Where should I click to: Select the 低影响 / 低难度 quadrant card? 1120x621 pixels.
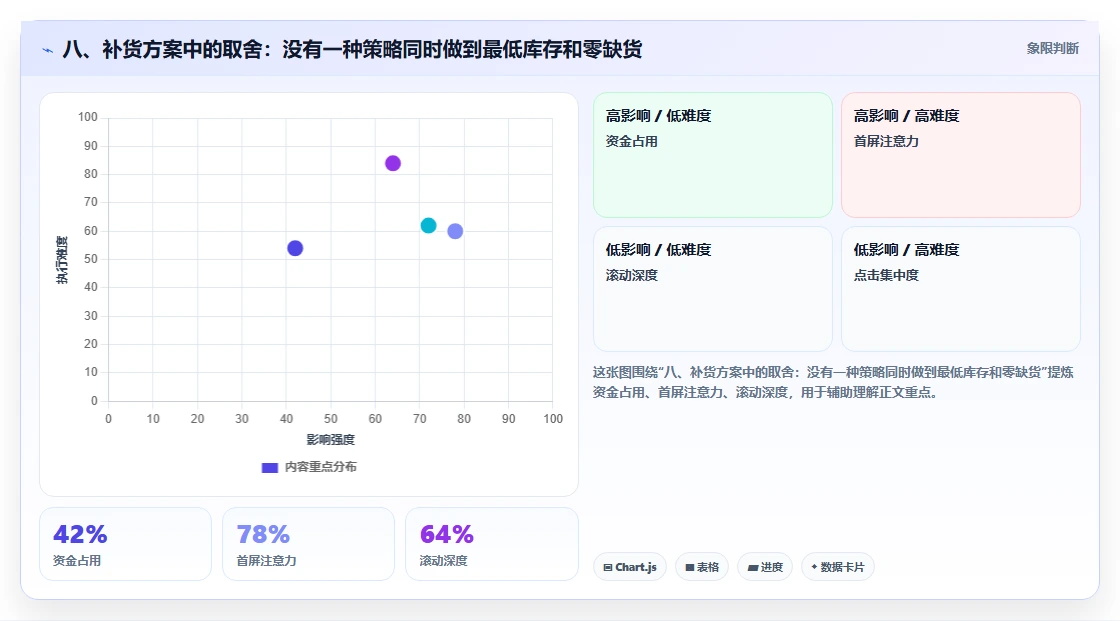click(x=713, y=289)
